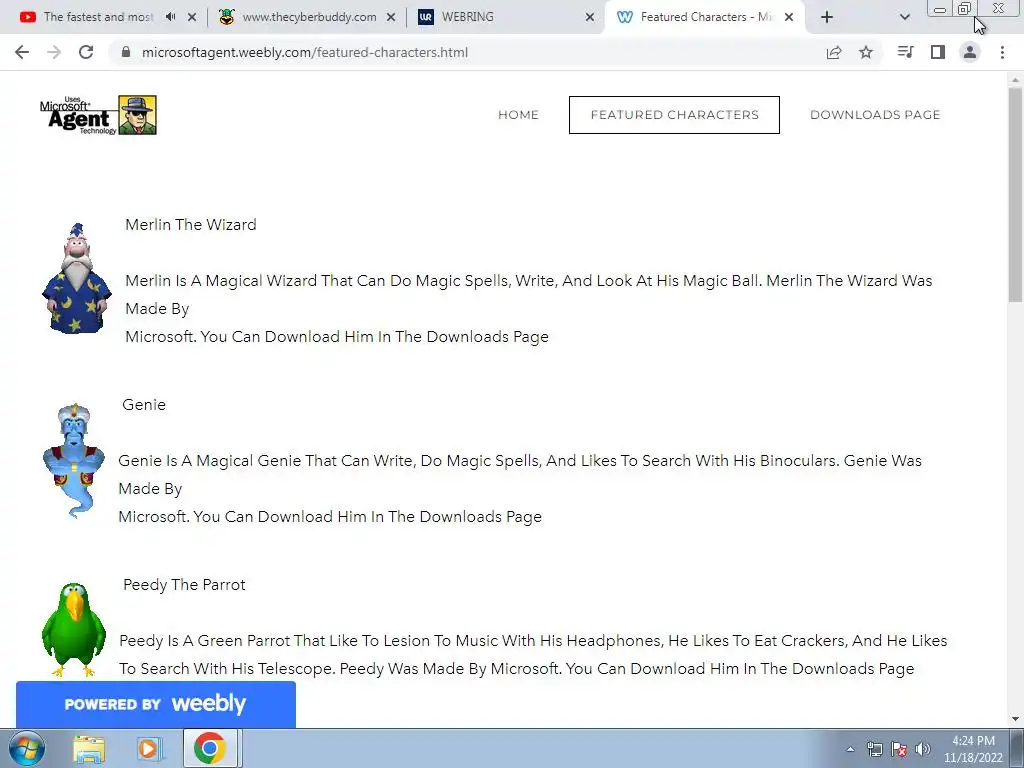Open the media control icon
1024x768 pixels.
point(905,52)
